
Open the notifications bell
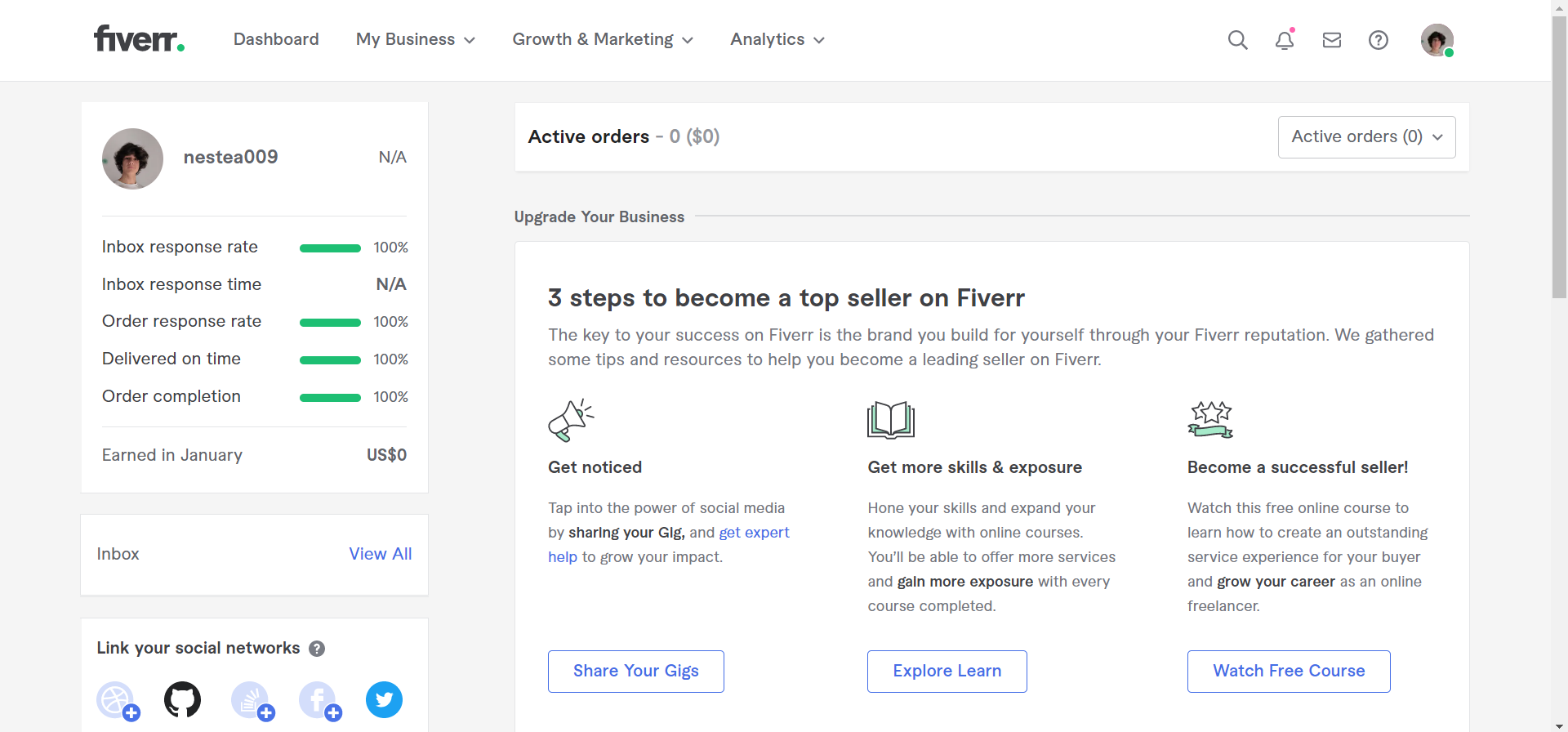pos(1285,40)
